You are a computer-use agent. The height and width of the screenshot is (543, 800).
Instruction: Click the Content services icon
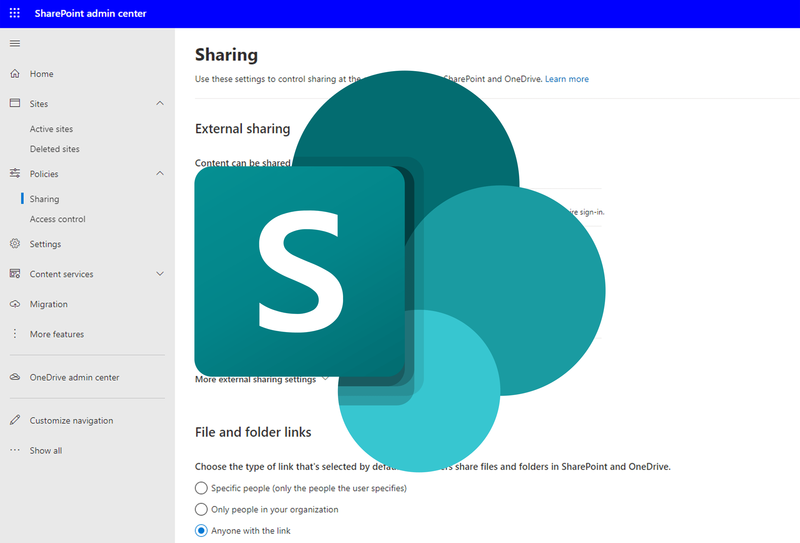pos(15,274)
